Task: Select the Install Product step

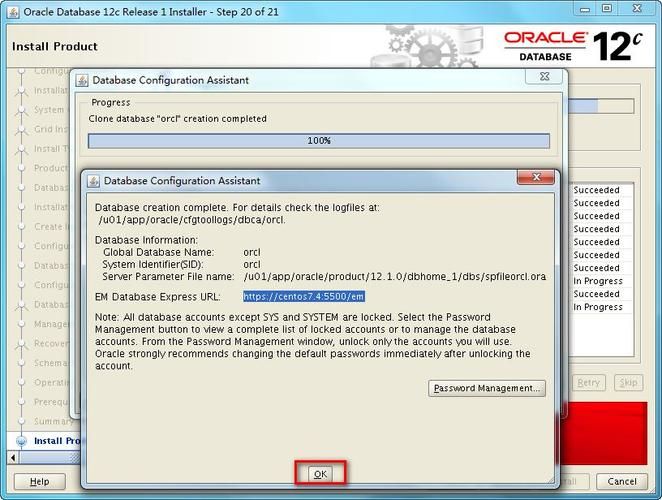Action: point(57,441)
